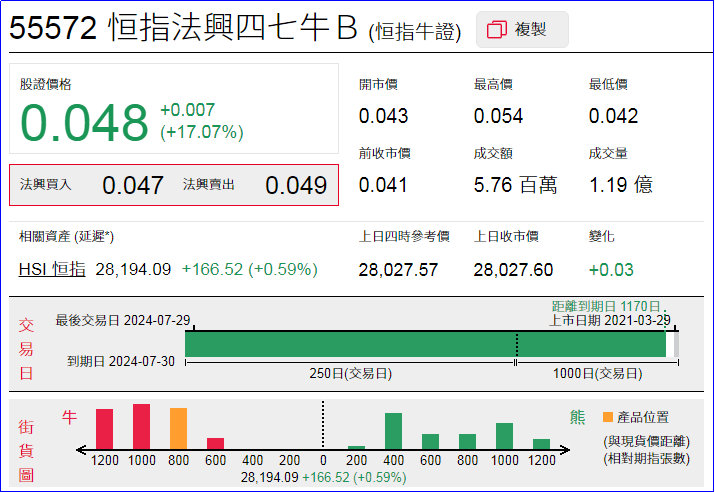Click the red 牛 bull label in chart
This screenshot has height=492, width=715.
tap(69, 417)
